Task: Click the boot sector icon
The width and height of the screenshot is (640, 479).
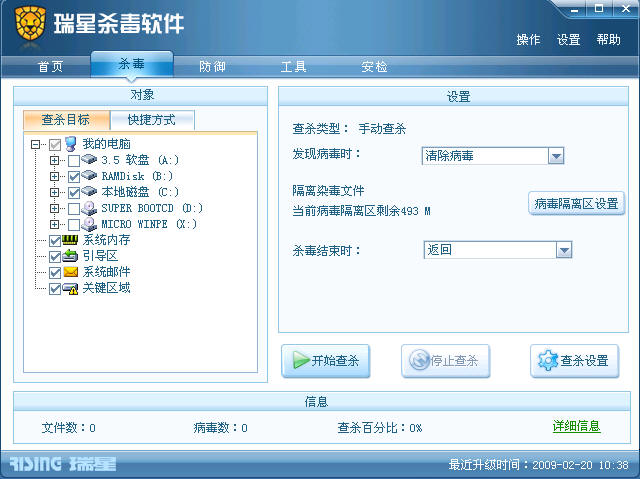Action: (70, 256)
